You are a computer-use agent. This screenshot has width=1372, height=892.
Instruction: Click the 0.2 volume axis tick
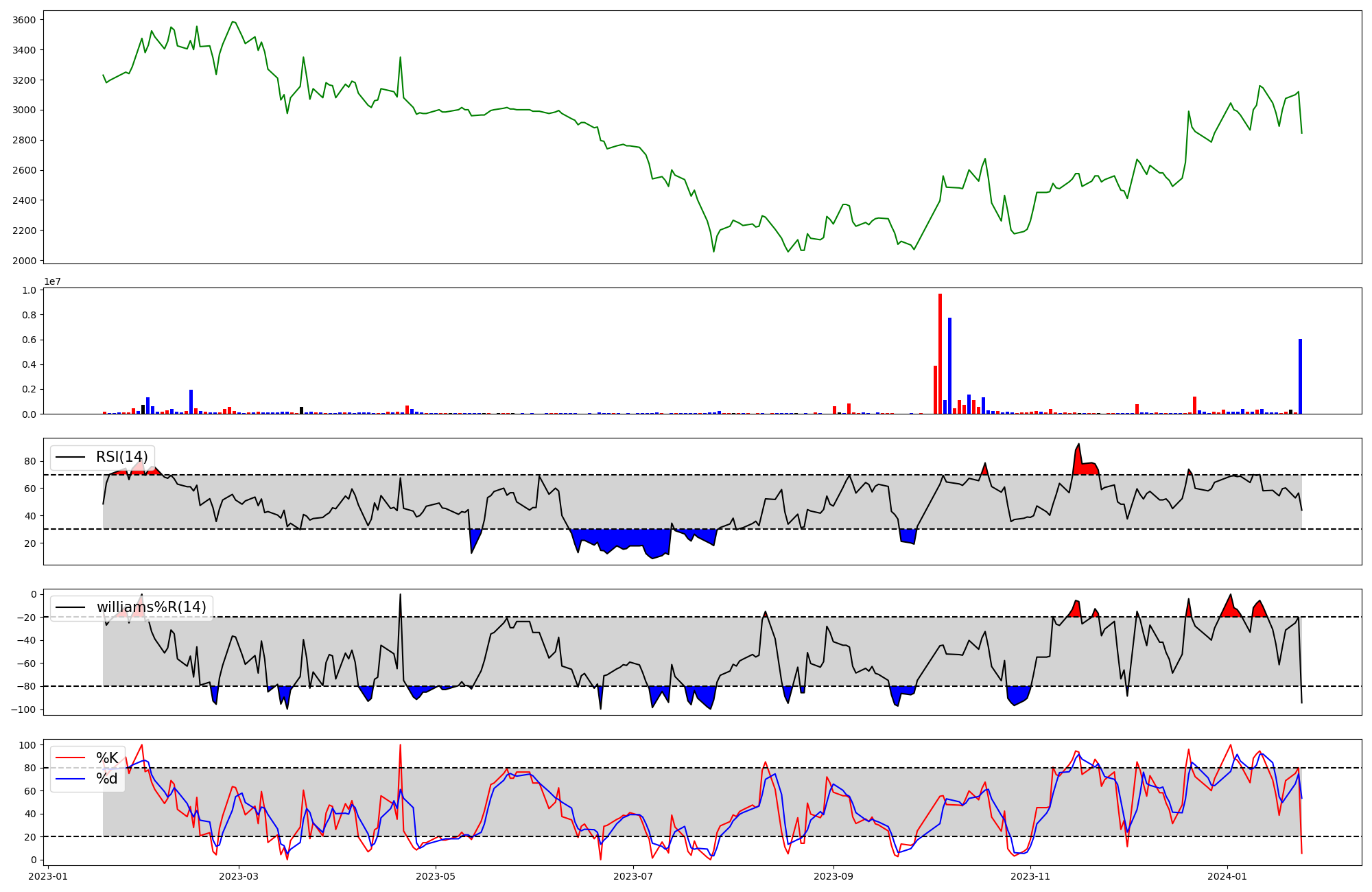(29, 389)
